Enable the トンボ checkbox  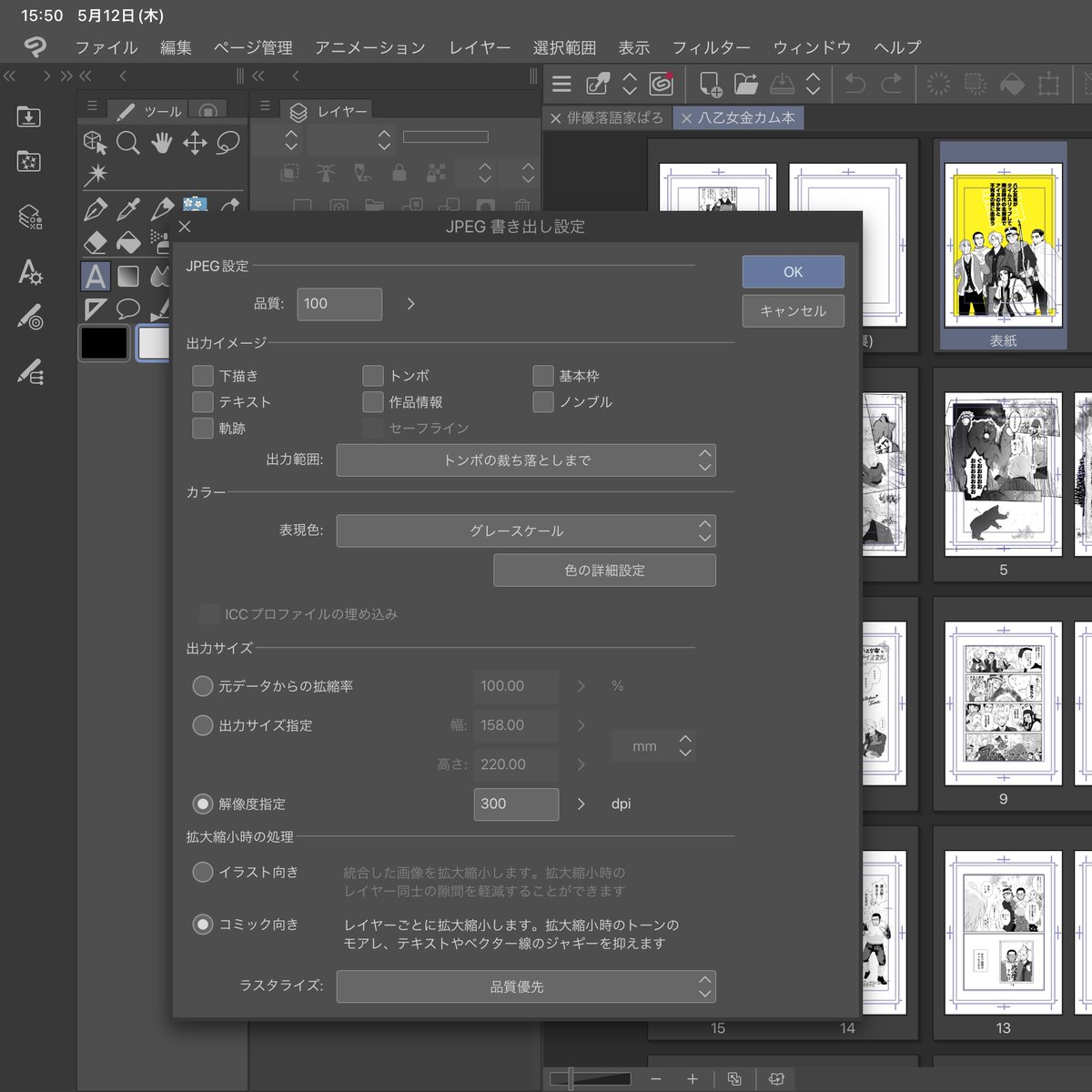[x=373, y=376]
